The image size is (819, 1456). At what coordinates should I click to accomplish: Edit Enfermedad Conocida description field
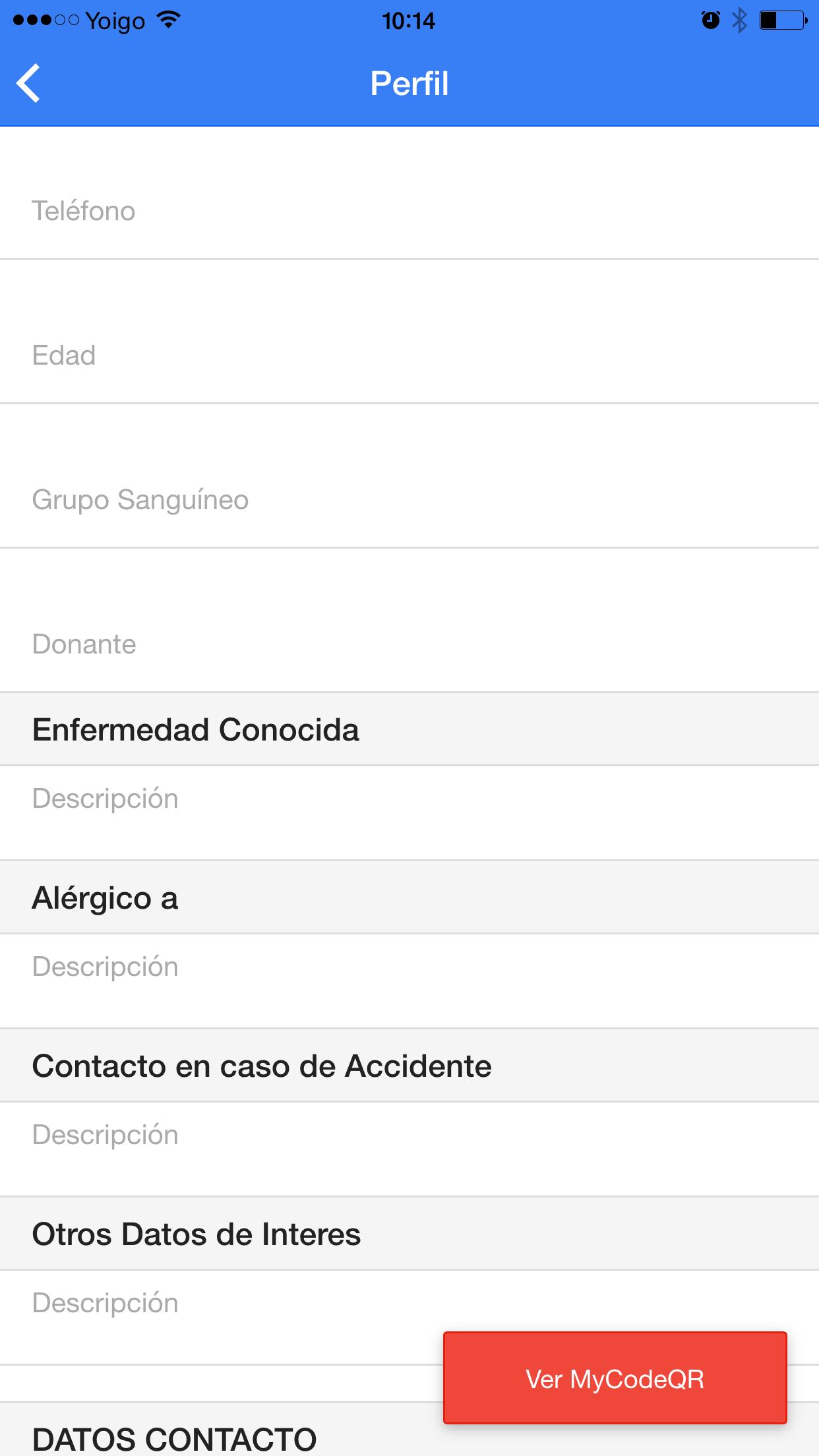click(409, 799)
